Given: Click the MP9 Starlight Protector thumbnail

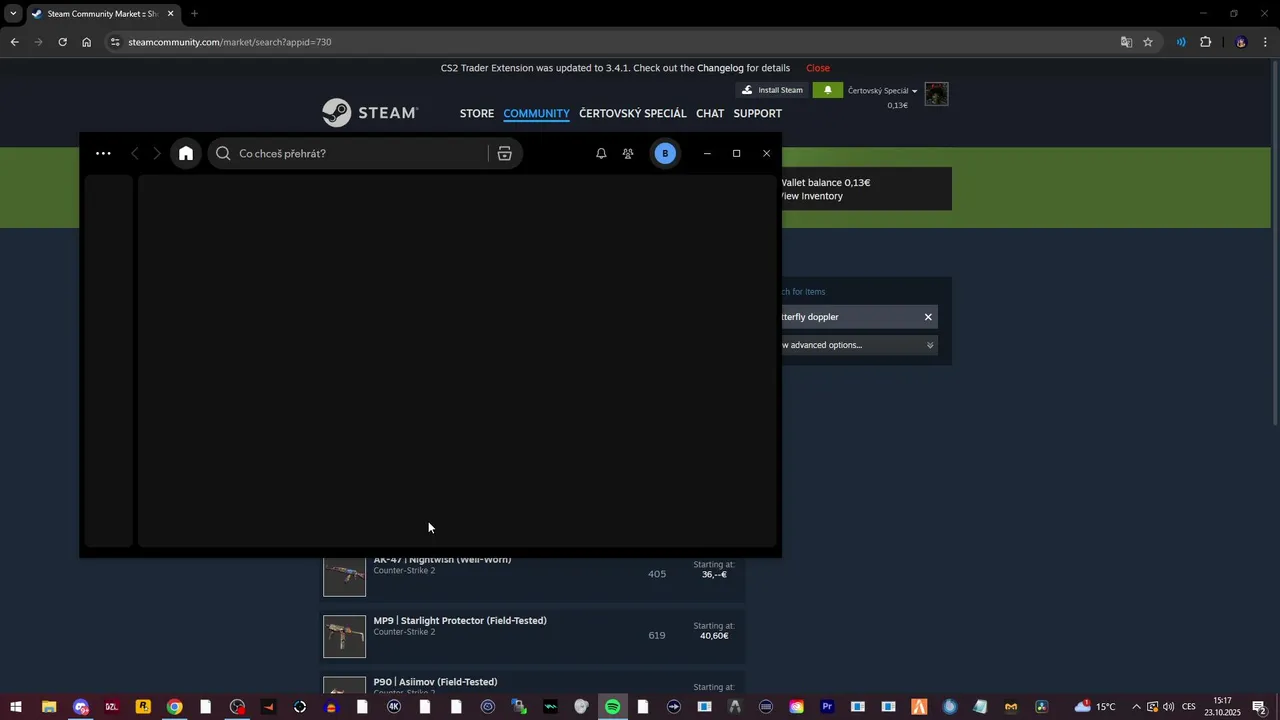Looking at the screenshot, I should pyautogui.click(x=344, y=637).
